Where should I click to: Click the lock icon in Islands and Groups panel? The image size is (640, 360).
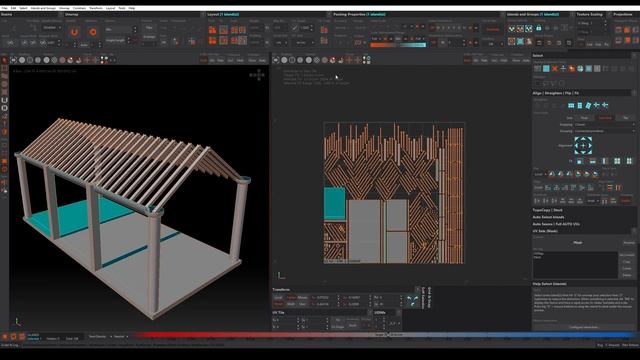click(538, 29)
